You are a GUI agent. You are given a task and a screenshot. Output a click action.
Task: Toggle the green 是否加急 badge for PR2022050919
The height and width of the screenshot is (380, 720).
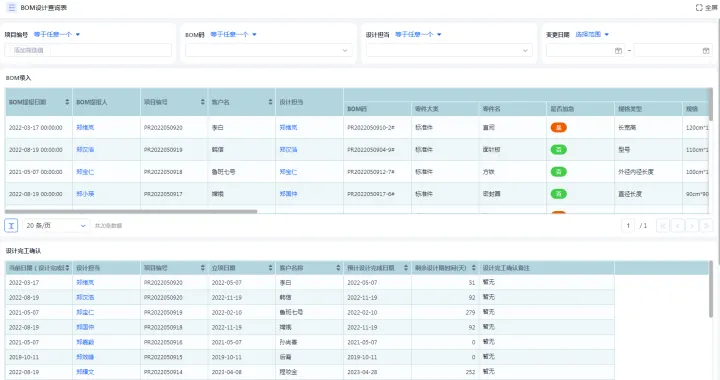pyautogui.click(x=558, y=150)
